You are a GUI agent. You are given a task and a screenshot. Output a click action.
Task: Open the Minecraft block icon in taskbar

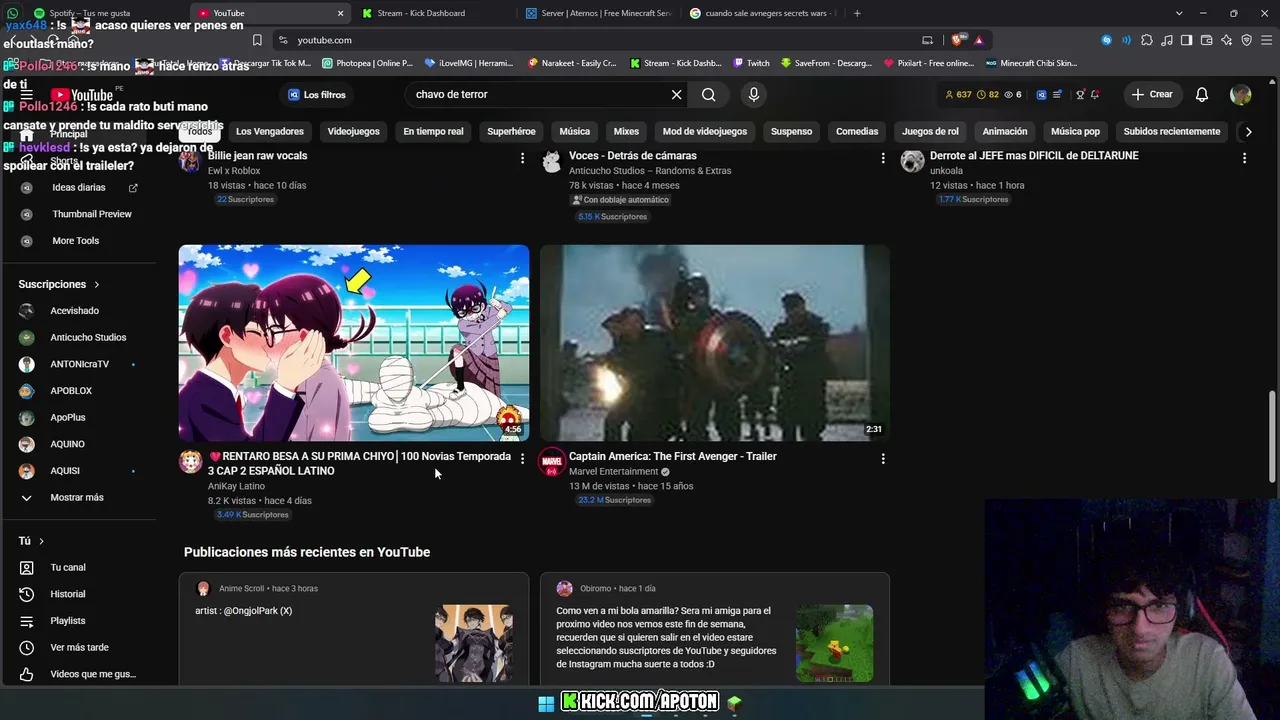735,703
